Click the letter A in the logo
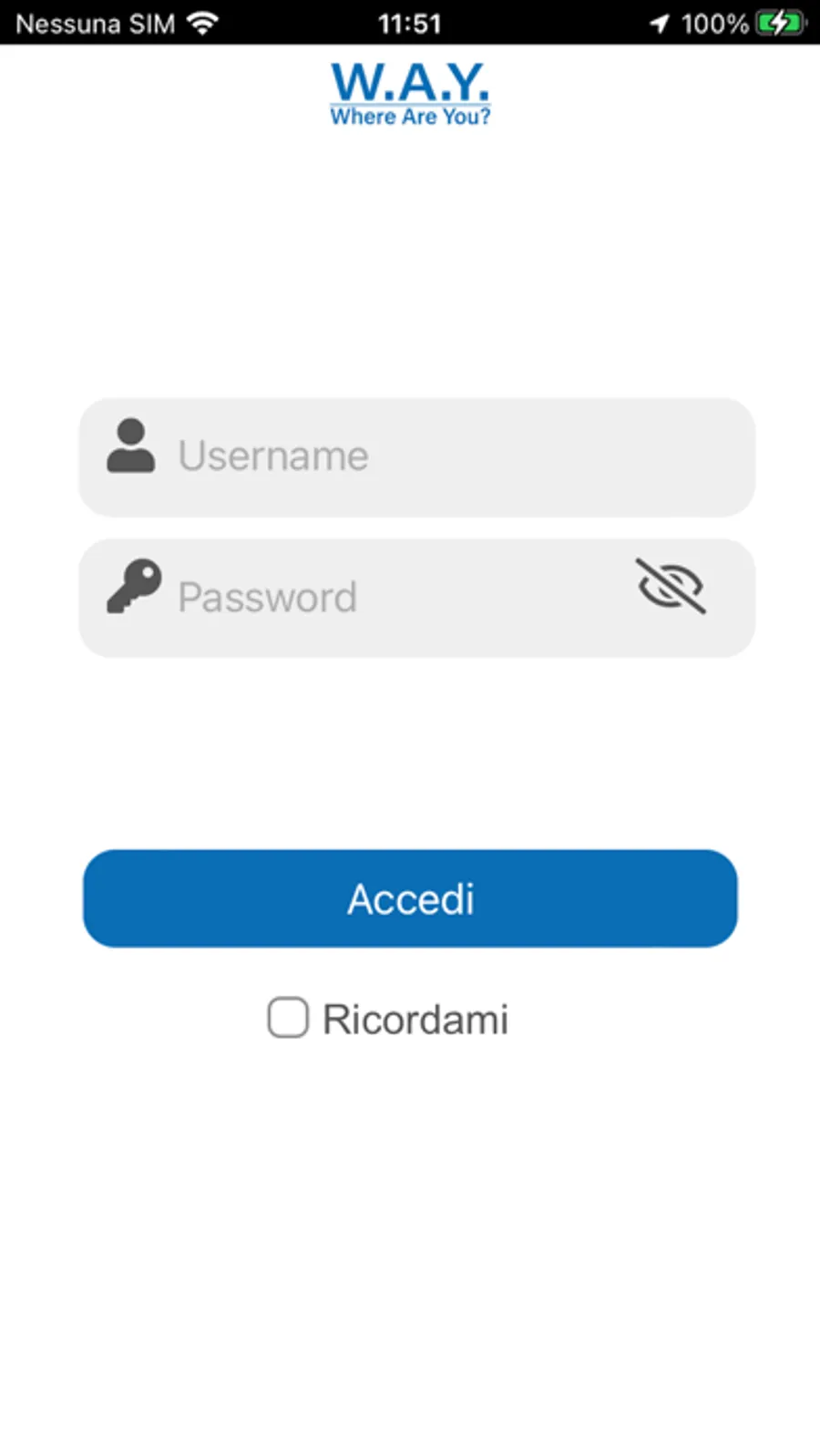This screenshot has height=1456, width=820. (413, 83)
